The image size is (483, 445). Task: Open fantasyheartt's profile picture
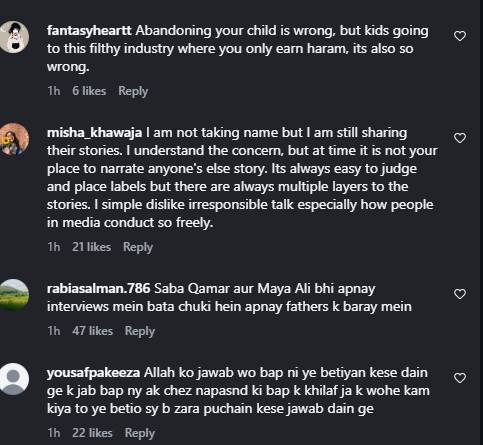pyautogui.click(x=14, y=37)
